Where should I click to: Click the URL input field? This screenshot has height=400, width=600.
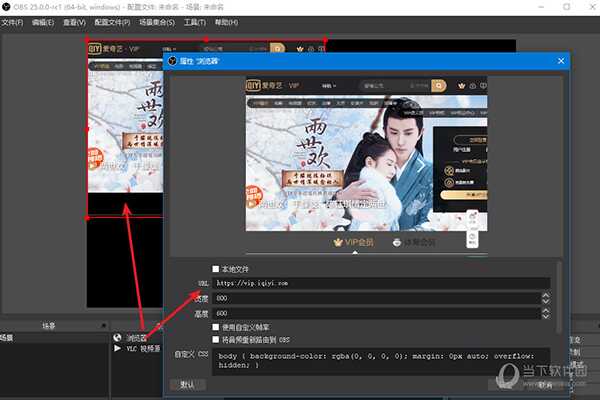(x=380, y=283)
